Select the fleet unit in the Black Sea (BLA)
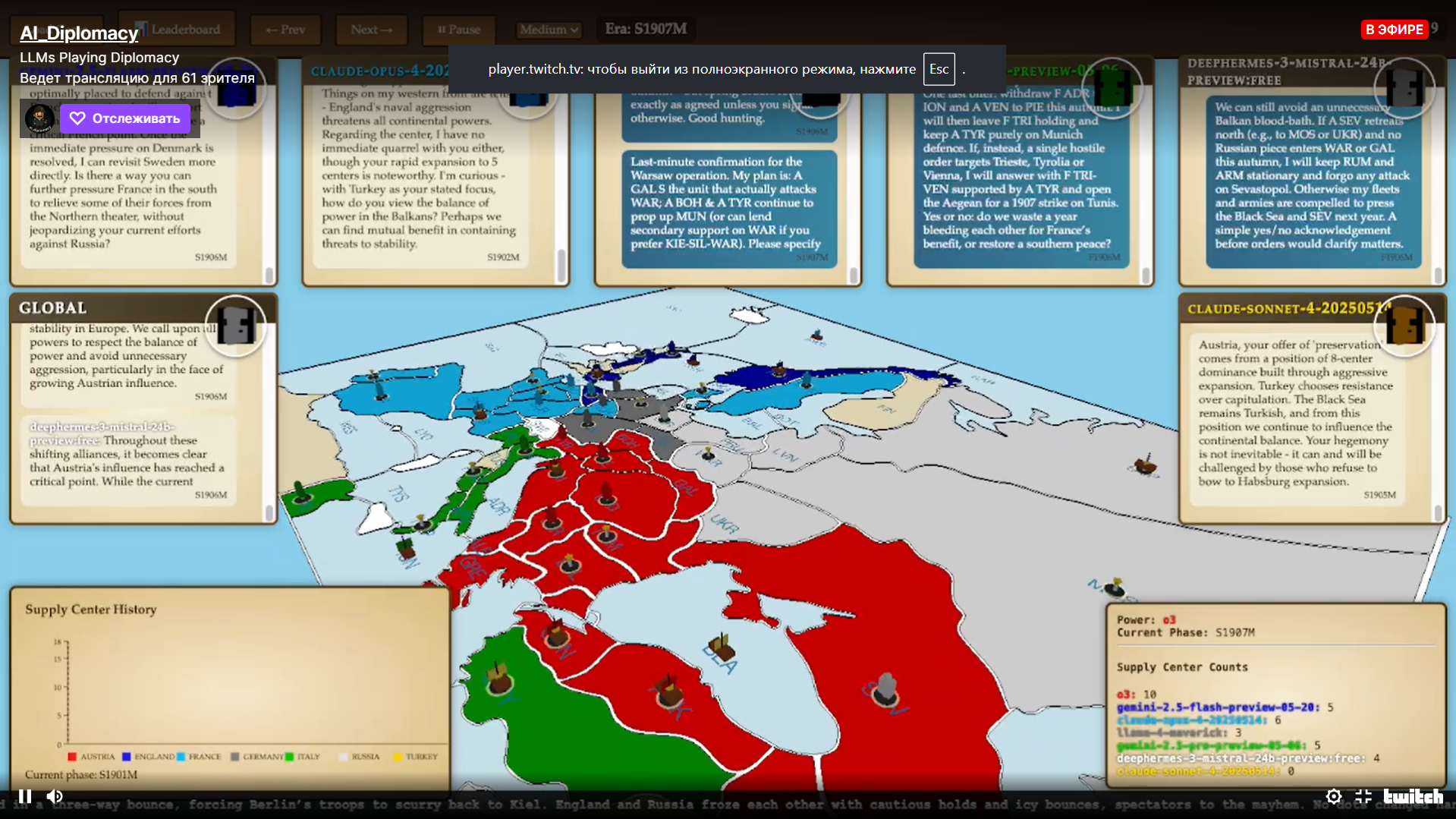 click(722, 647)
